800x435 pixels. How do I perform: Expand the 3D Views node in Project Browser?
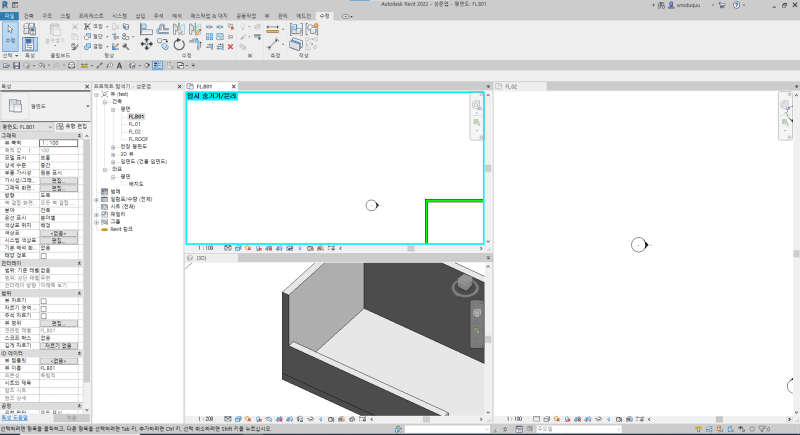pyautogui.click(x=113, y=154)
